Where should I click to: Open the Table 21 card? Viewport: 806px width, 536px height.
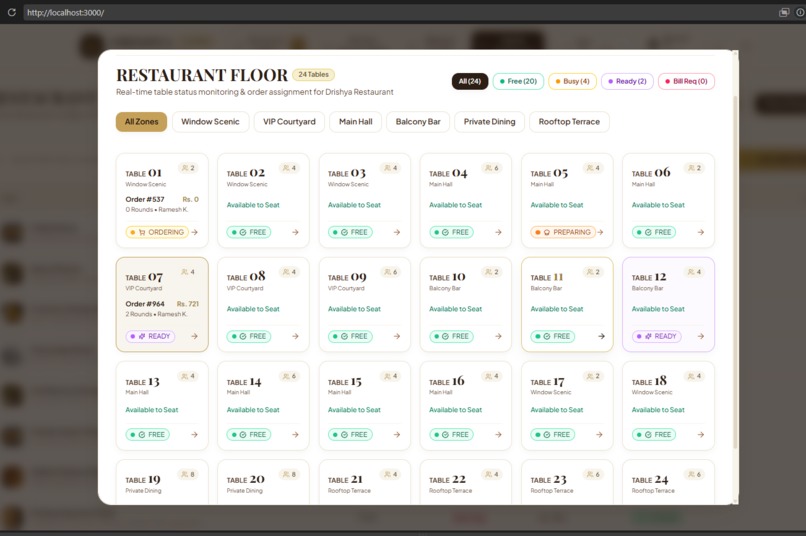point(364,482)
